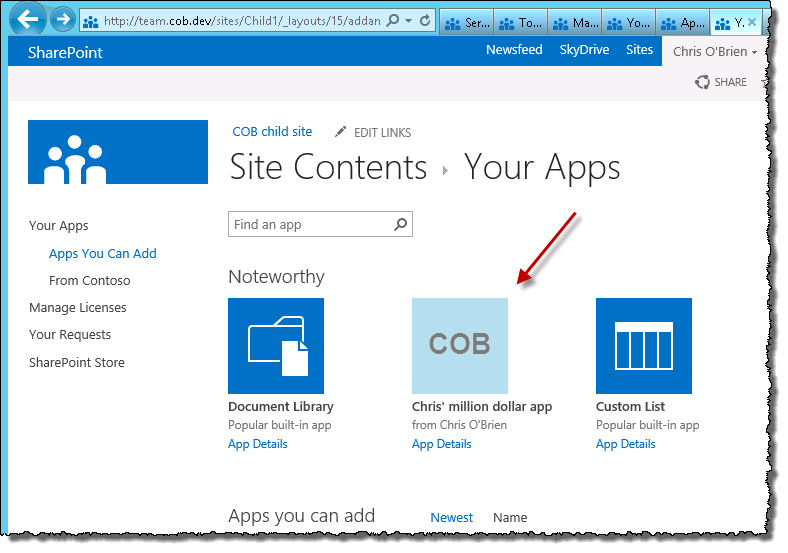
Task: Click the Find an app search magnifier
Action: coord(401,224)
